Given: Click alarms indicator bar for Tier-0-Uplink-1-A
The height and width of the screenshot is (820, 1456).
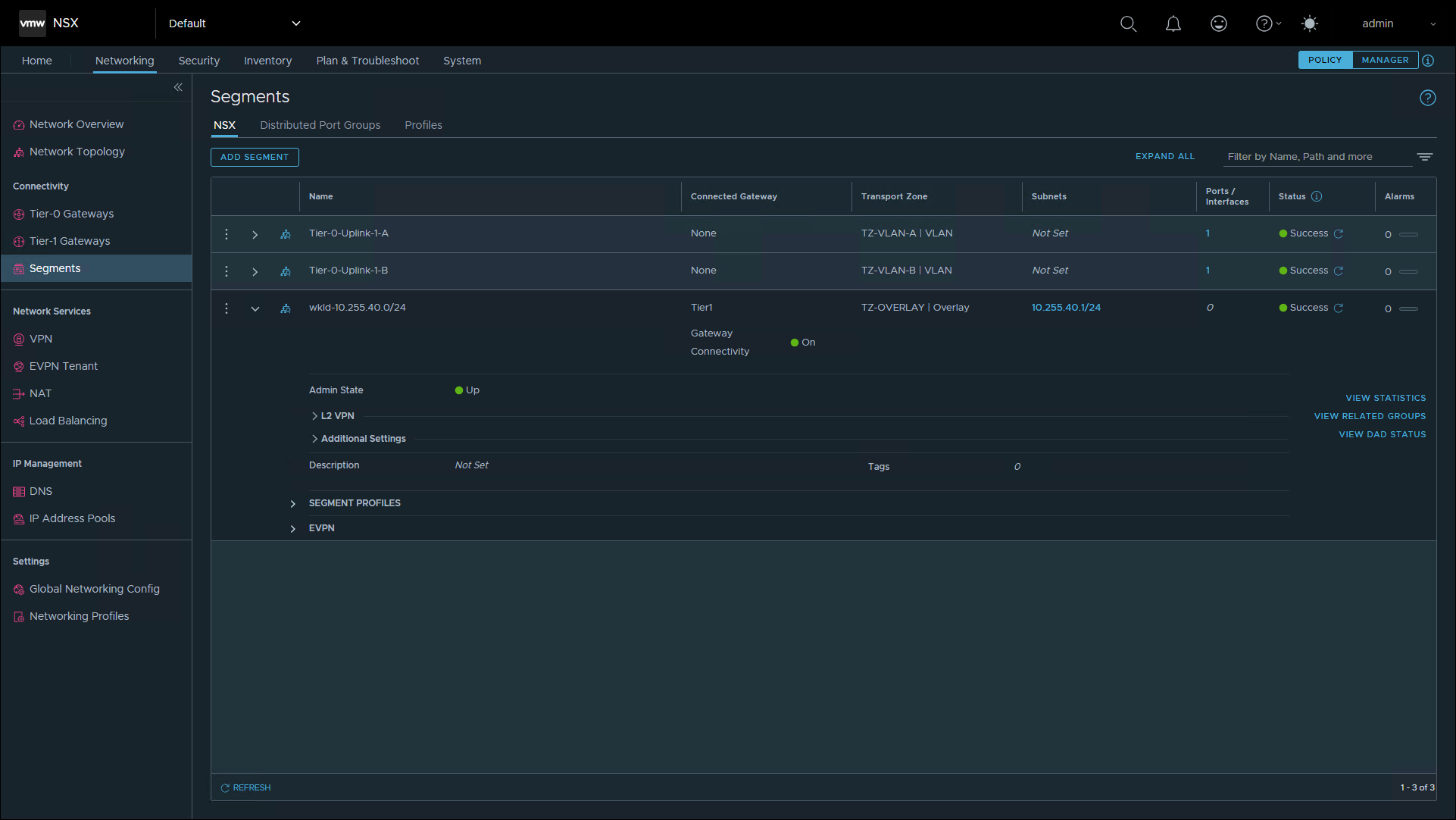Looking at the screenshot, I should (x=1408, y=234).
